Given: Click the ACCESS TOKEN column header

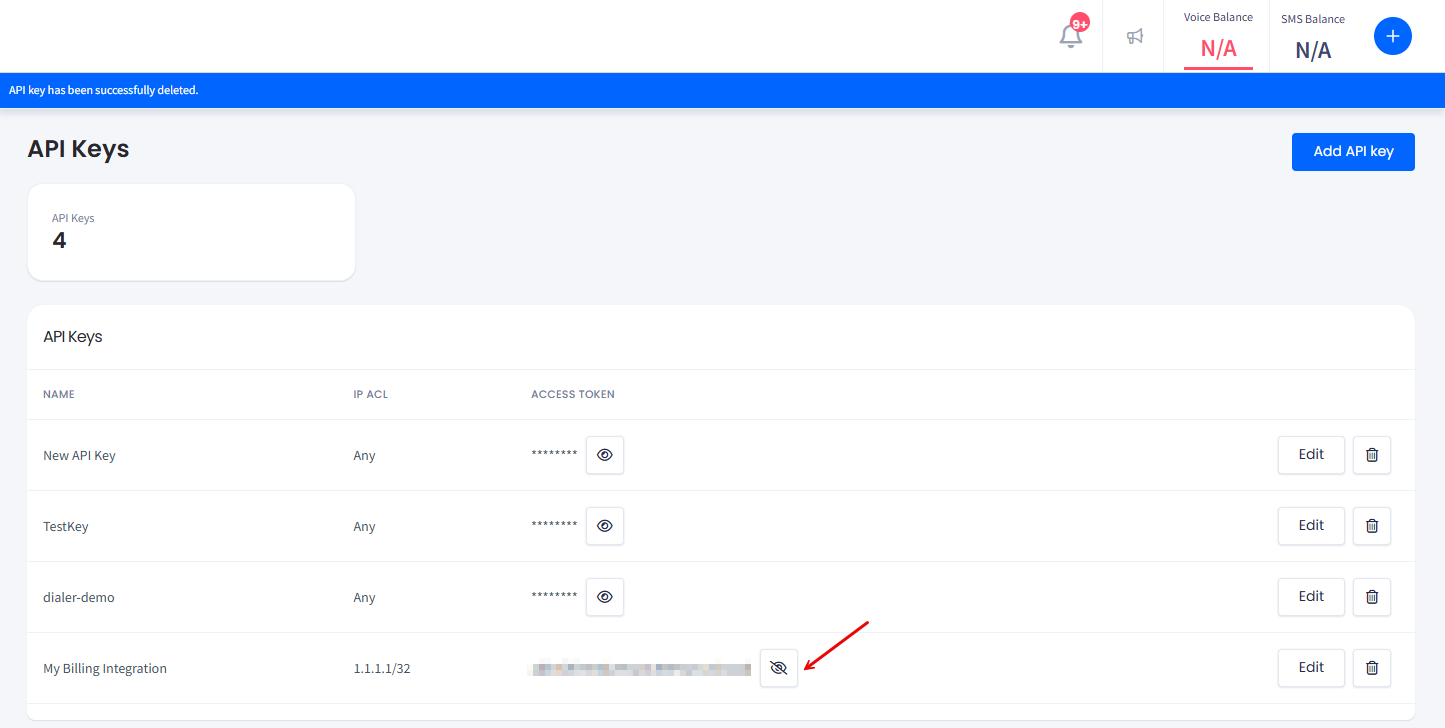Looking at the screenshot, I should tap(573, 395).
